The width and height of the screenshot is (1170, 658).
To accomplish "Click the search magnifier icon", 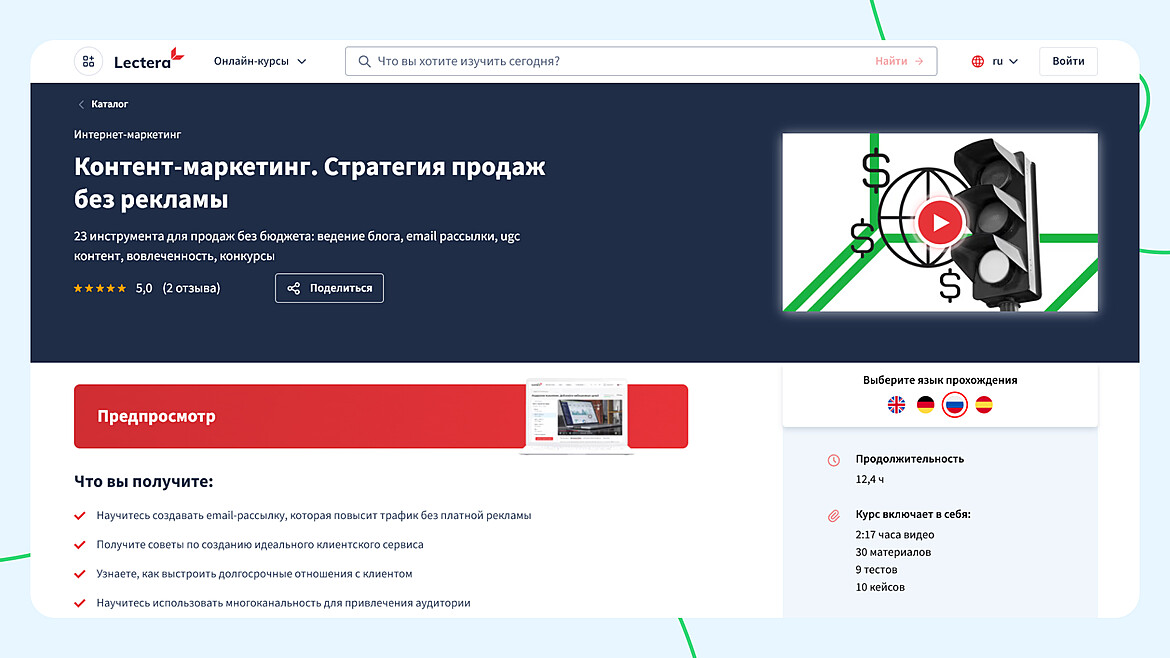I will pyautogui.click(x=364, y=61).
